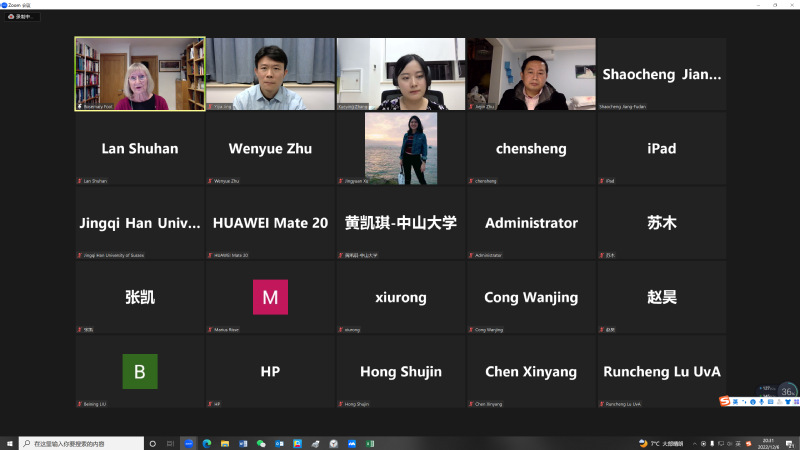
Task: Open Zoom from the Windows taskbar
Action: pos(188,443)
